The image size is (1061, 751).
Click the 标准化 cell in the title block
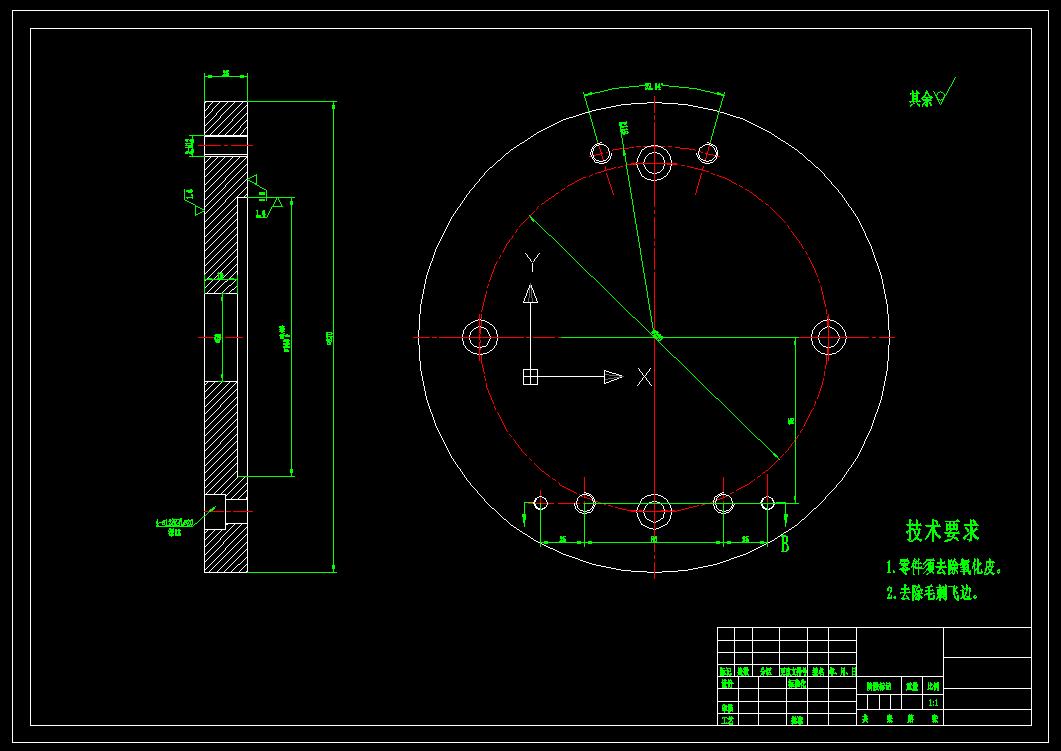796,684
